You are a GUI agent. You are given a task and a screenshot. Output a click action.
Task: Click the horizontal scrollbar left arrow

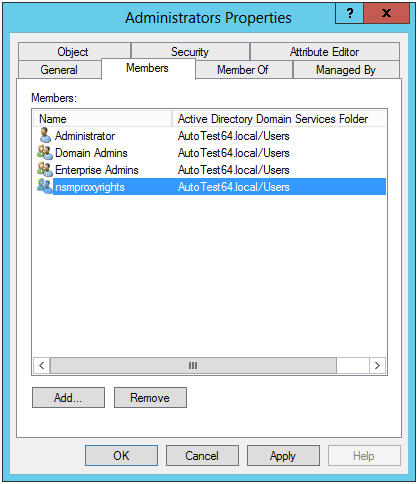(42, 365)
